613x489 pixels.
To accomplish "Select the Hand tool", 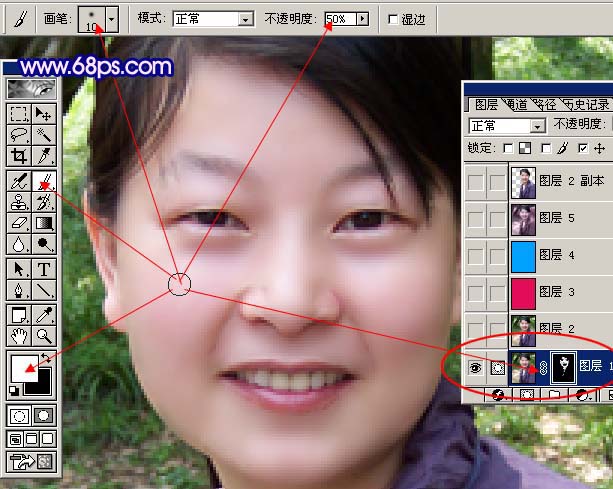I will 19,336.
